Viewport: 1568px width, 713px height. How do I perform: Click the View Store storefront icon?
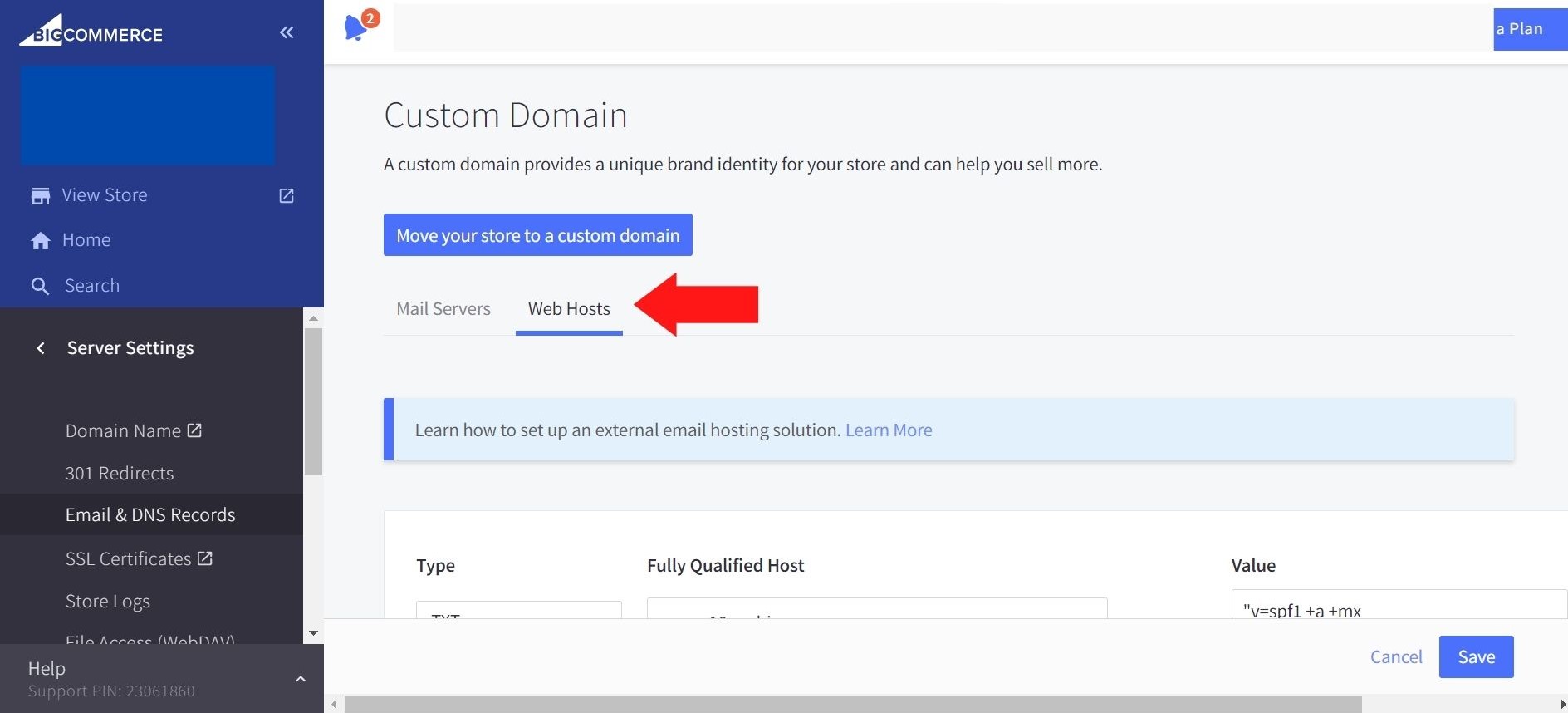[40, 195]
